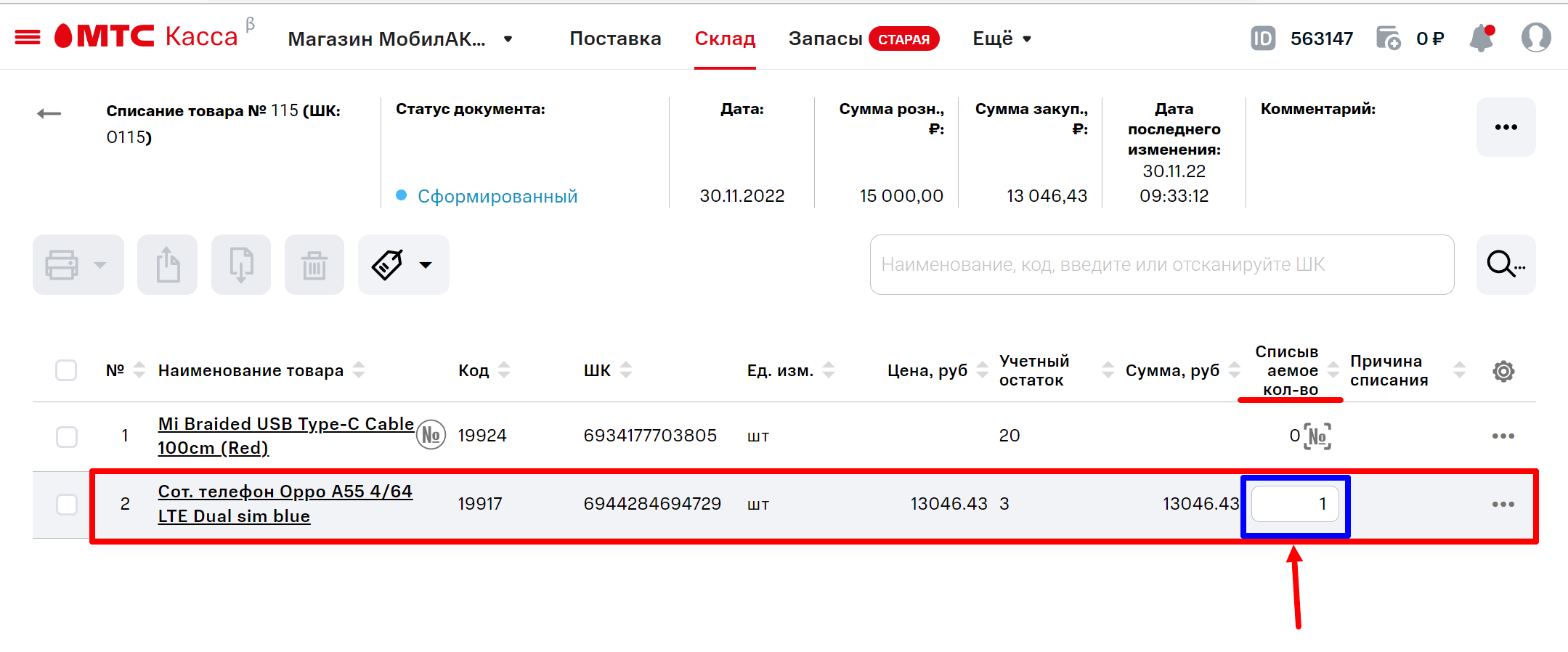Open the Запасы tab

click(x=826, y=38)
